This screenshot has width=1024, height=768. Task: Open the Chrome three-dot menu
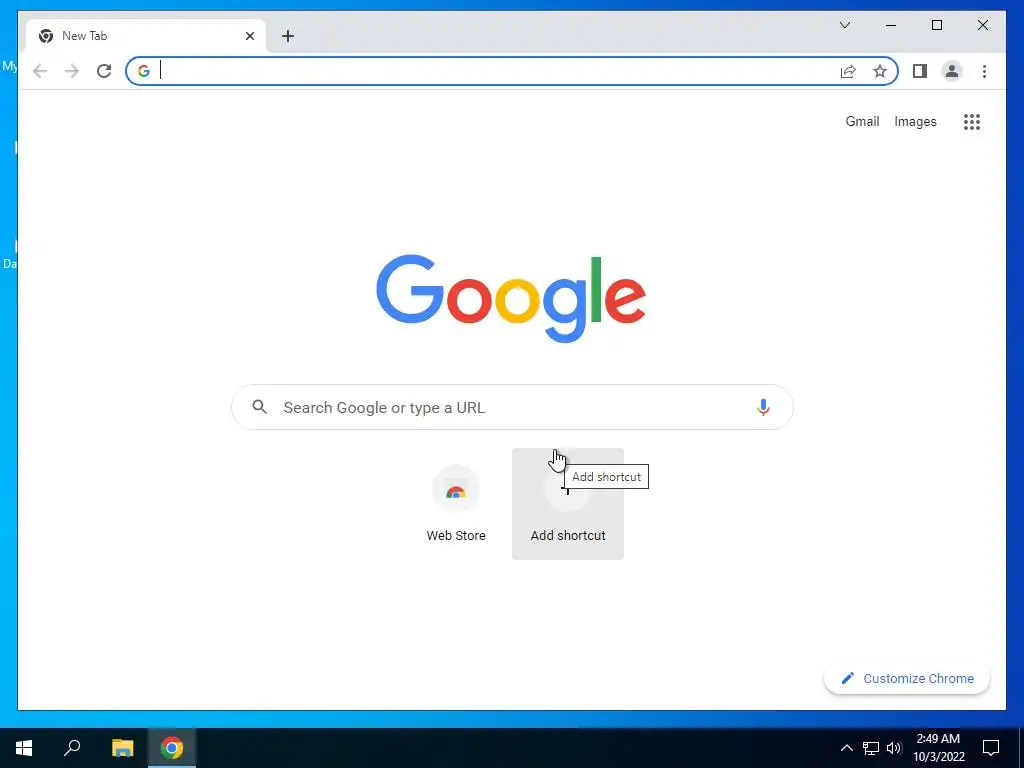click(984, 71)
